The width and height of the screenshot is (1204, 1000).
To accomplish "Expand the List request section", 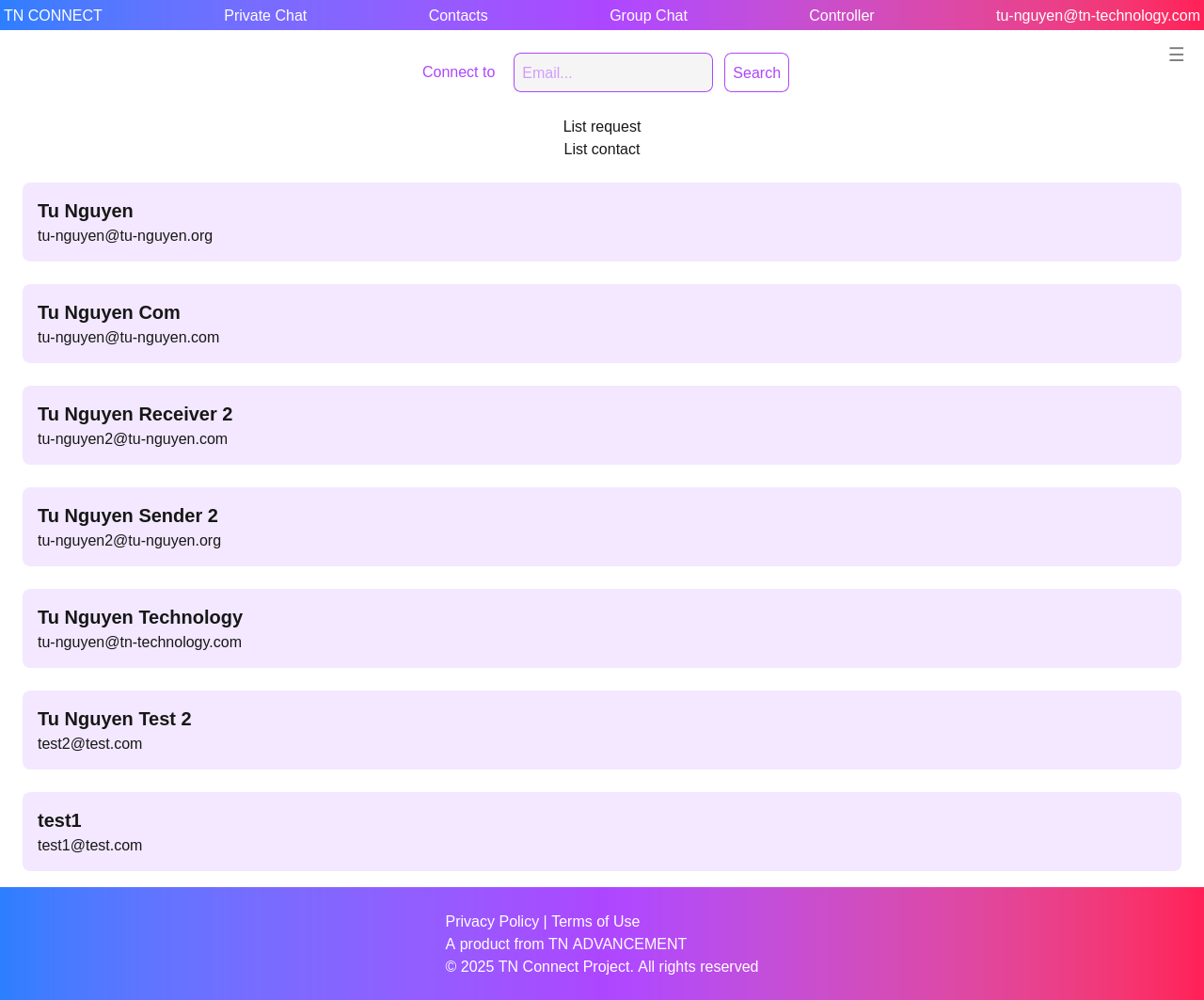I will click(602, 127).
